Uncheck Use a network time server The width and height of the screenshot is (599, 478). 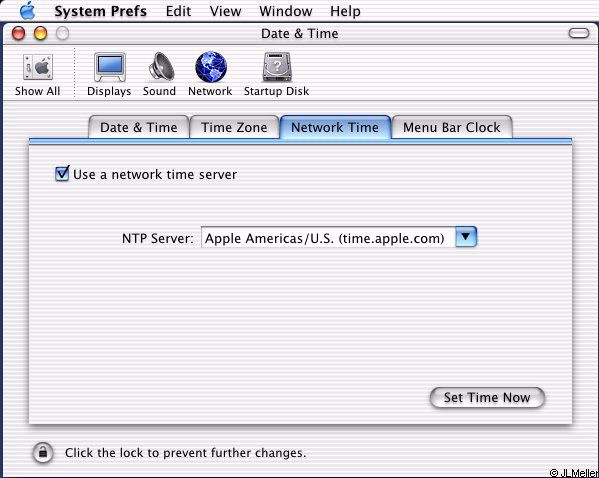(x=62, y=173)
